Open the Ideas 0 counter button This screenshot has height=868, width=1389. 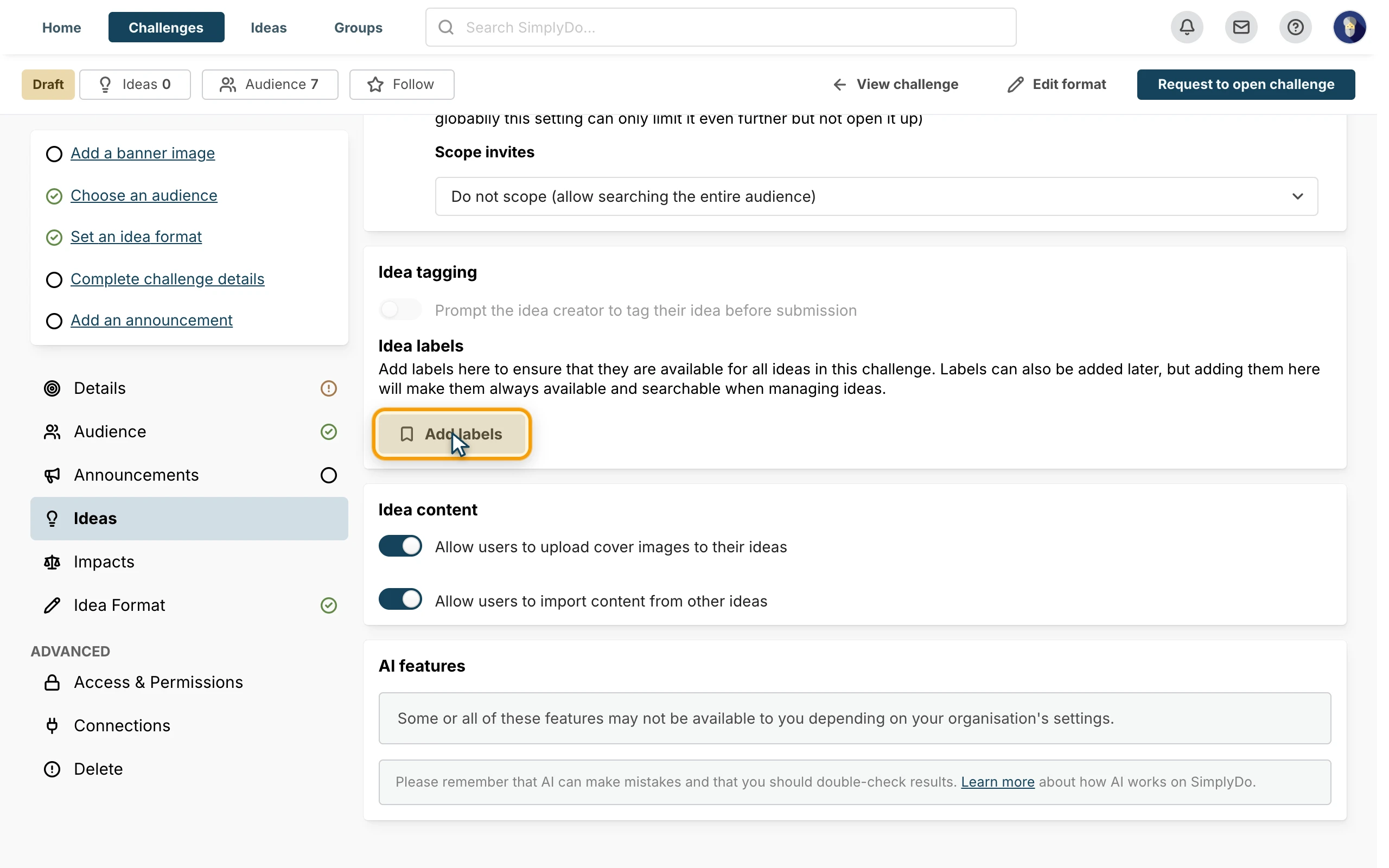(135, 85)
